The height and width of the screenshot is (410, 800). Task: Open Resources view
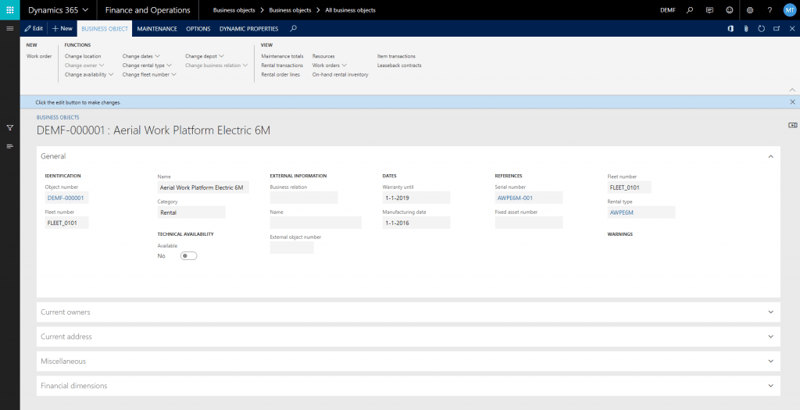click(323, 56)
